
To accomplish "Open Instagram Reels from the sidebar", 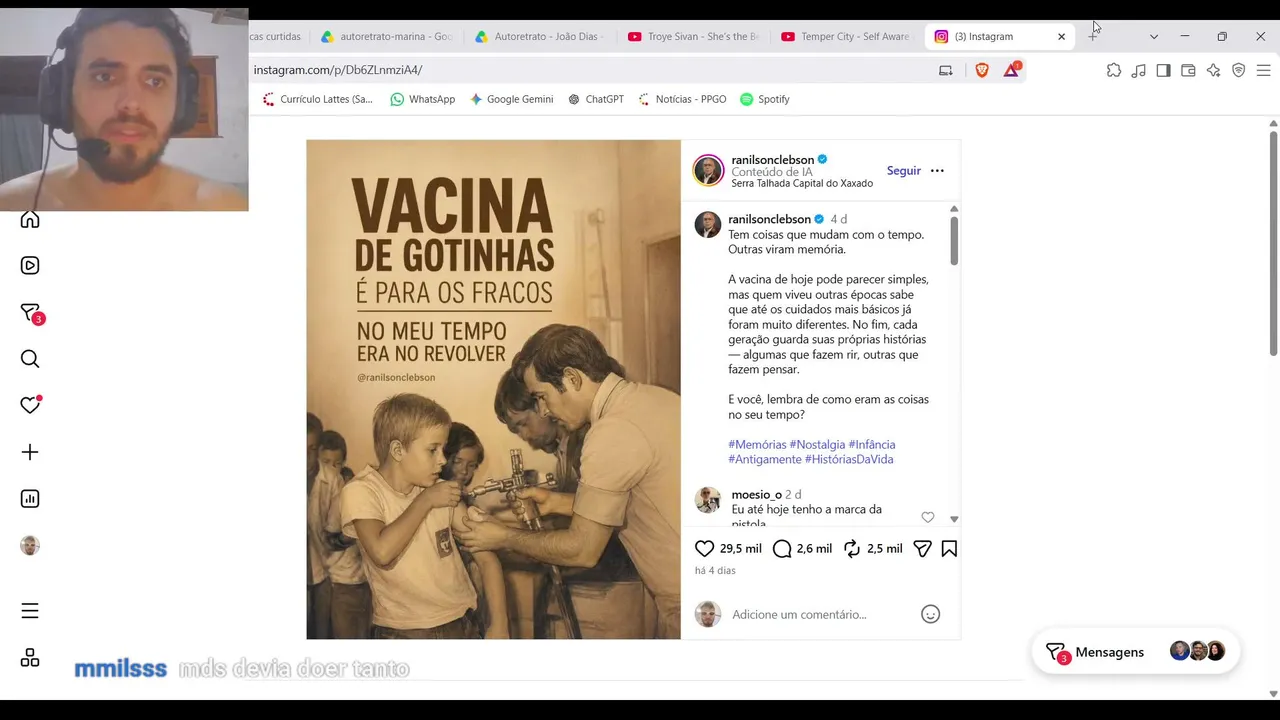I will tap(30, 266).
